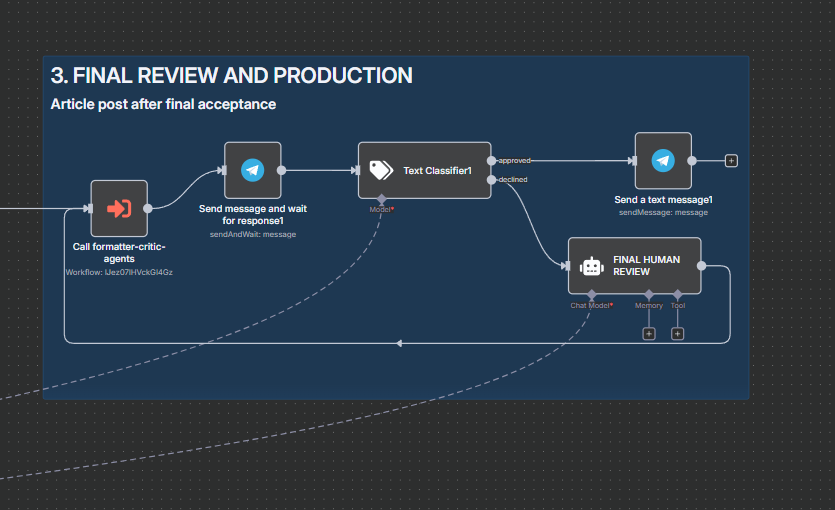Add a Tool sub-node plus button
835x510 pixels.
click(677, 333)
